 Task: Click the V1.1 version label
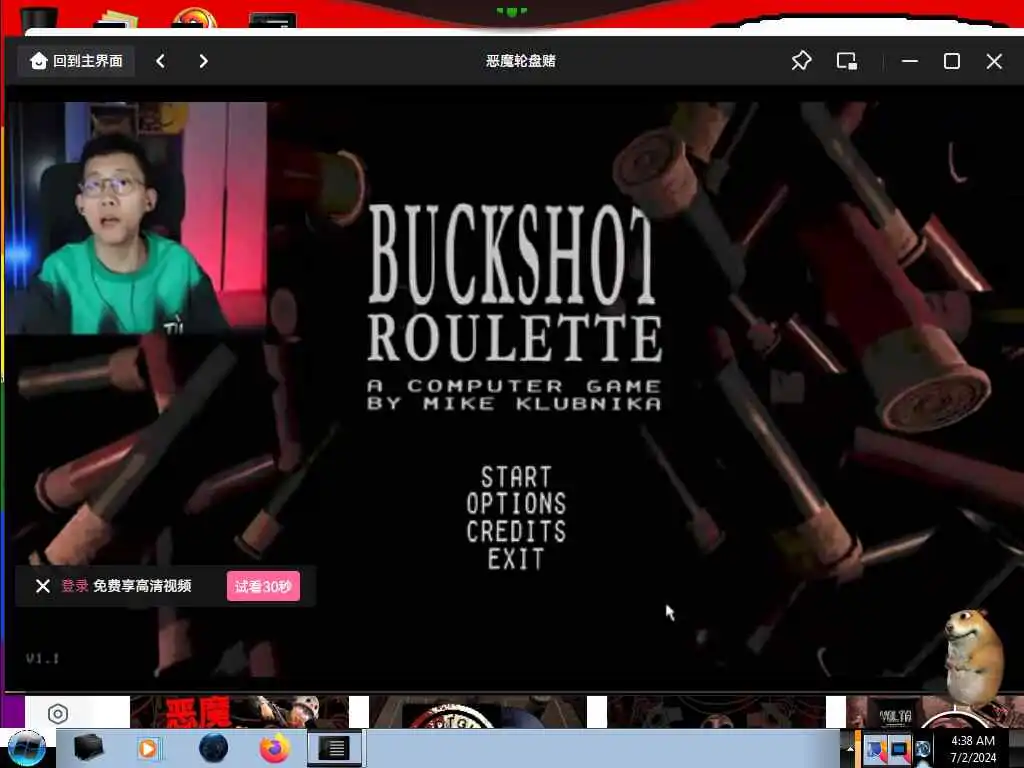(x=43, y=658)
